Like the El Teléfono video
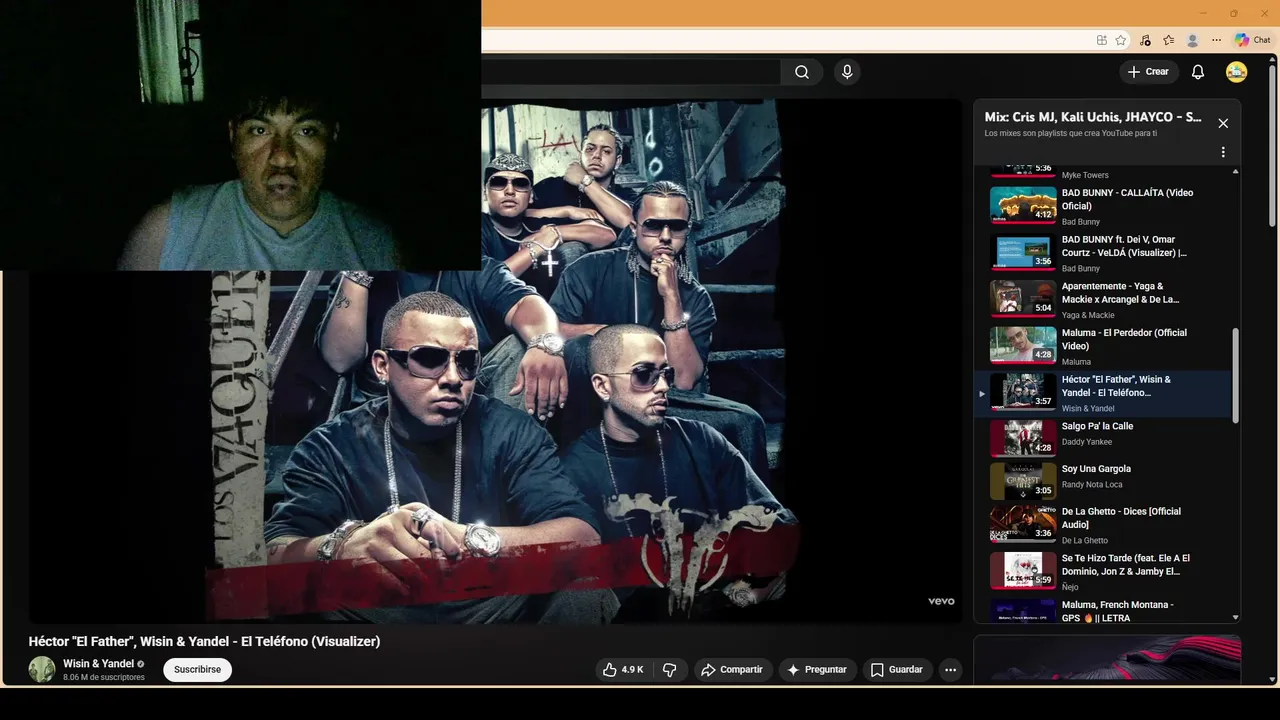The height and width of the screenshot is (720, 1280). (623, 670)
